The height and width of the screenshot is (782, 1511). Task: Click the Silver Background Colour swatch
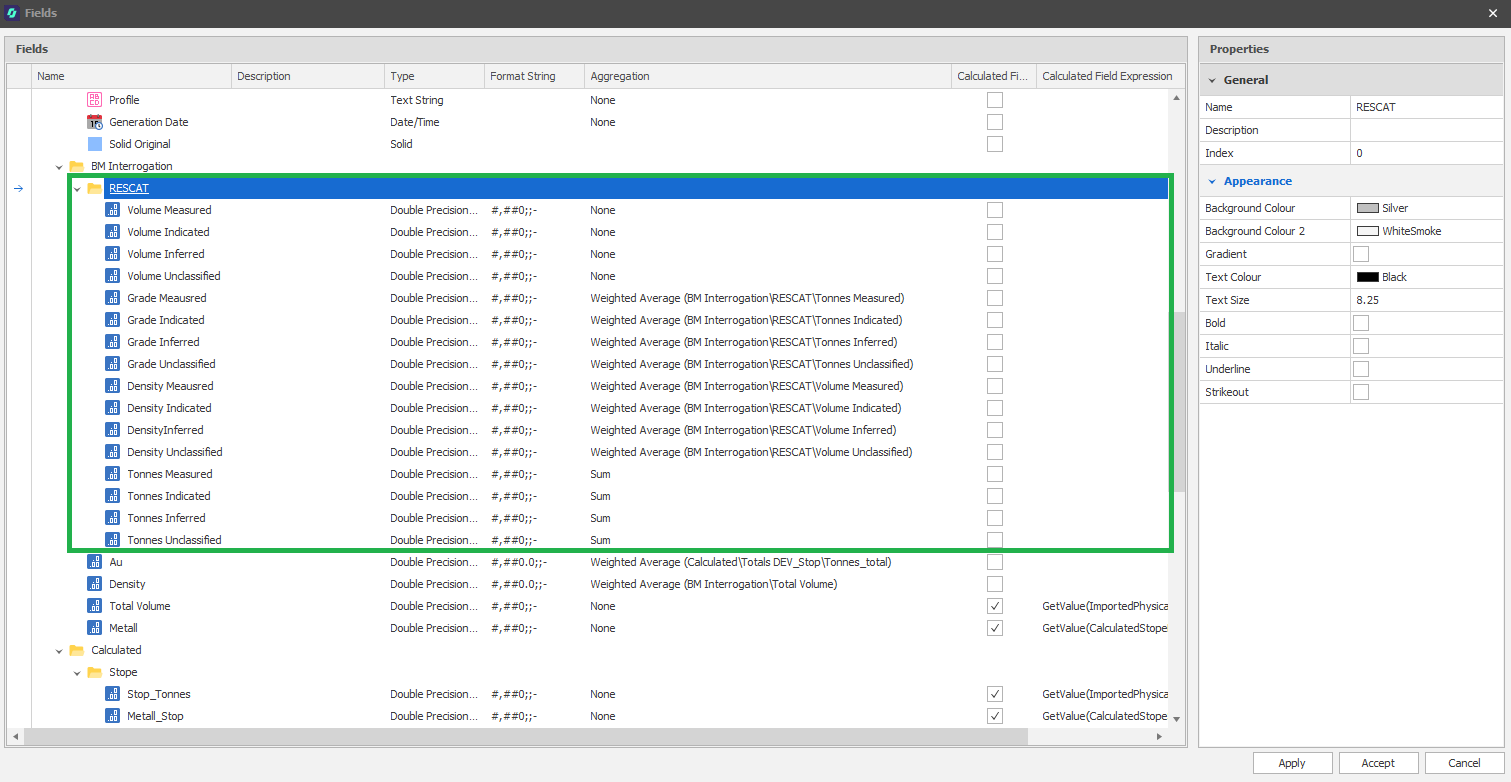coord(1367,208)
